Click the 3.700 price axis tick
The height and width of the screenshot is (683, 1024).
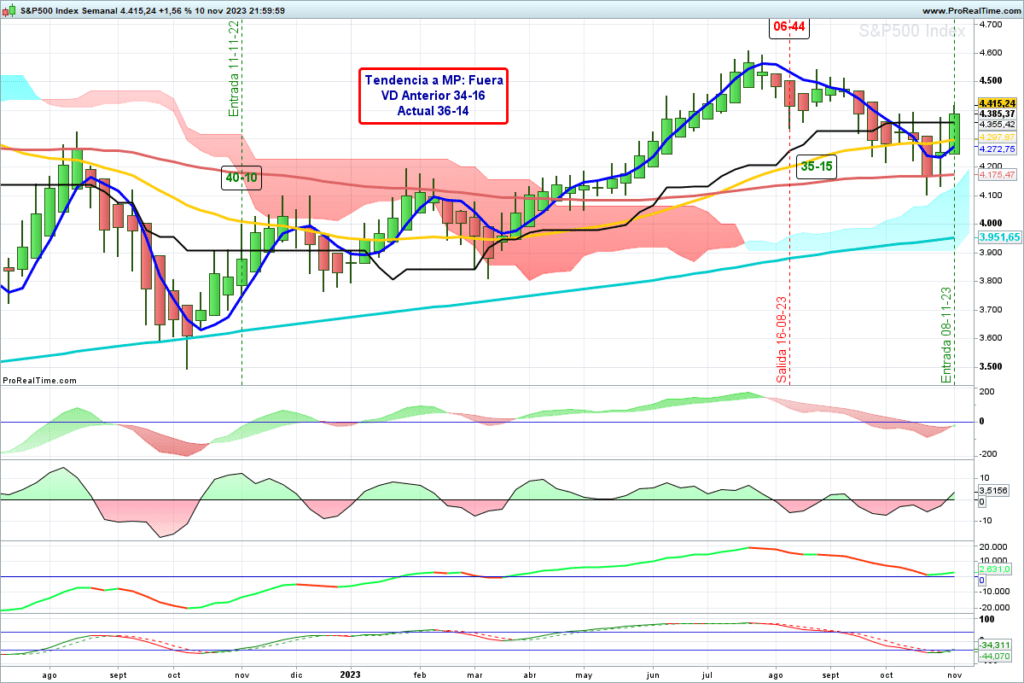coord(991,310)
